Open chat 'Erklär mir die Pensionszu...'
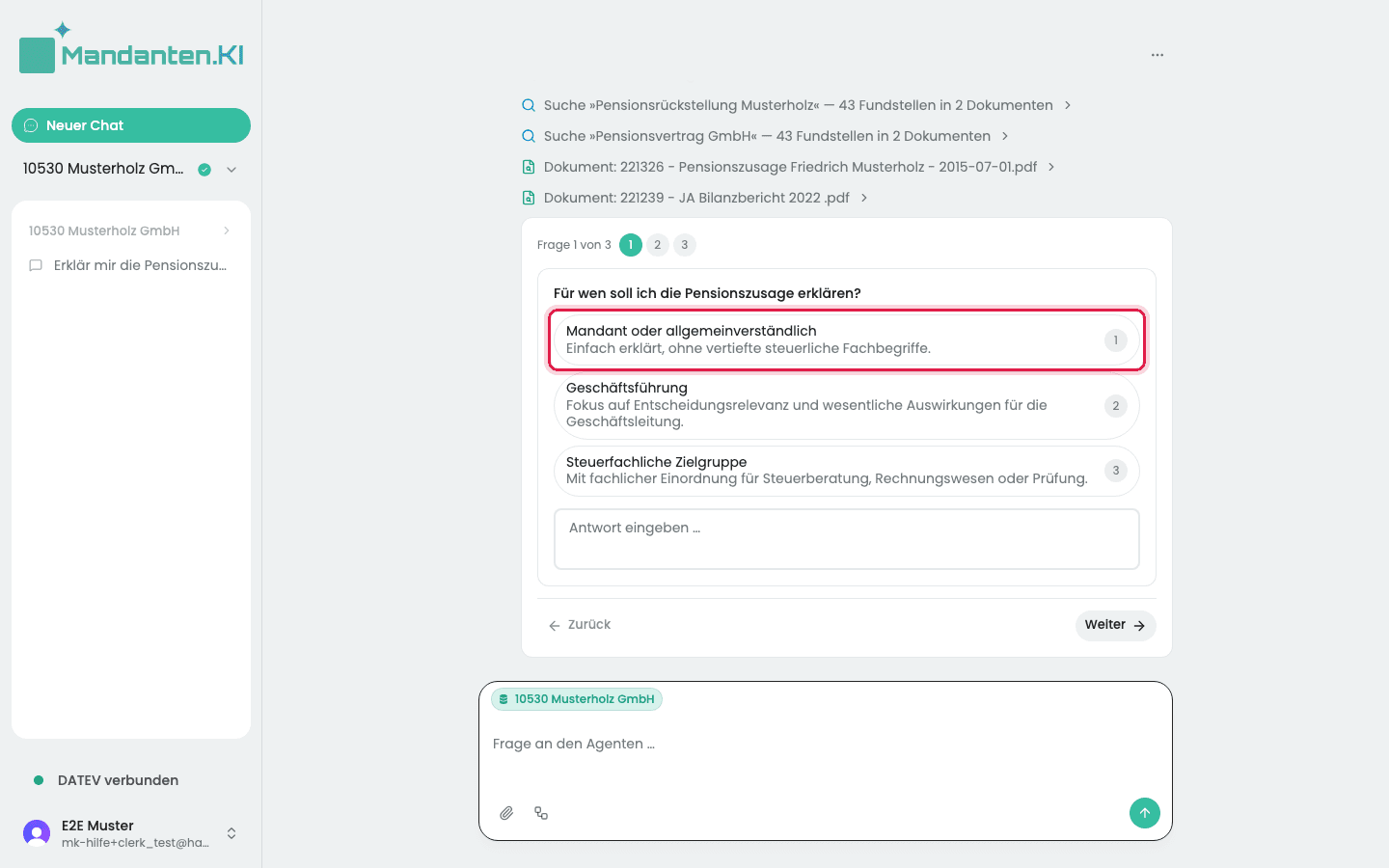Image resolution: width=1389 pixels, height=868 pixels. click(131, 265)
